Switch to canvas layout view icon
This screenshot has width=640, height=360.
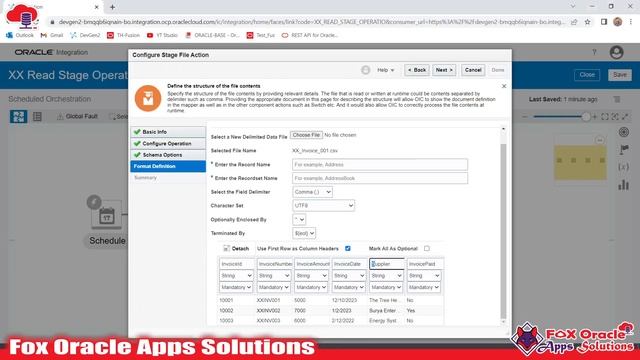point(18,117)
